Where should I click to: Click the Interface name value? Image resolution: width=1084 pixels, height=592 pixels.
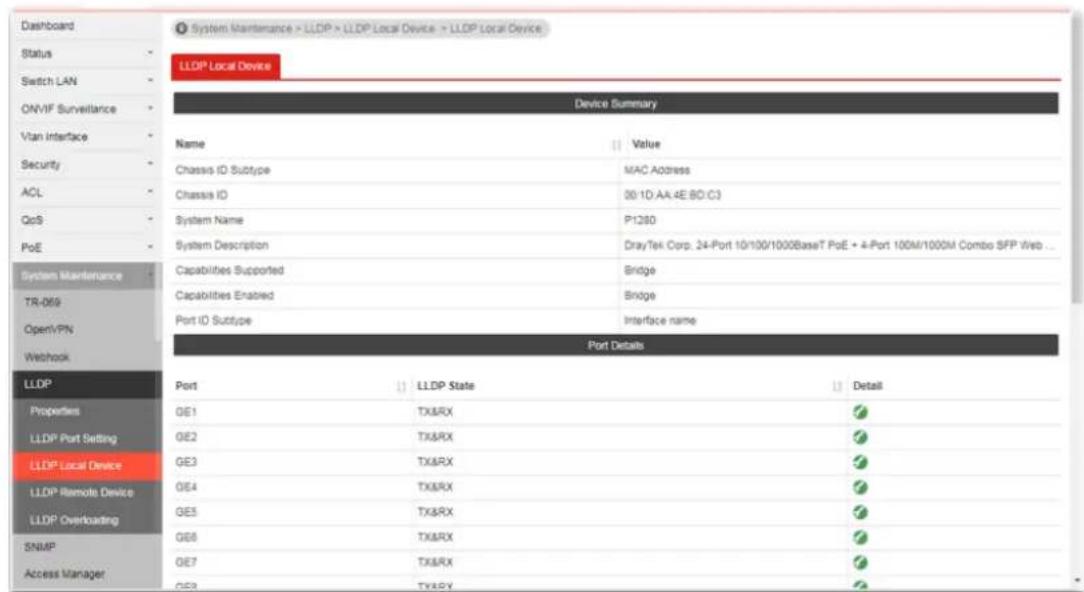660,320
